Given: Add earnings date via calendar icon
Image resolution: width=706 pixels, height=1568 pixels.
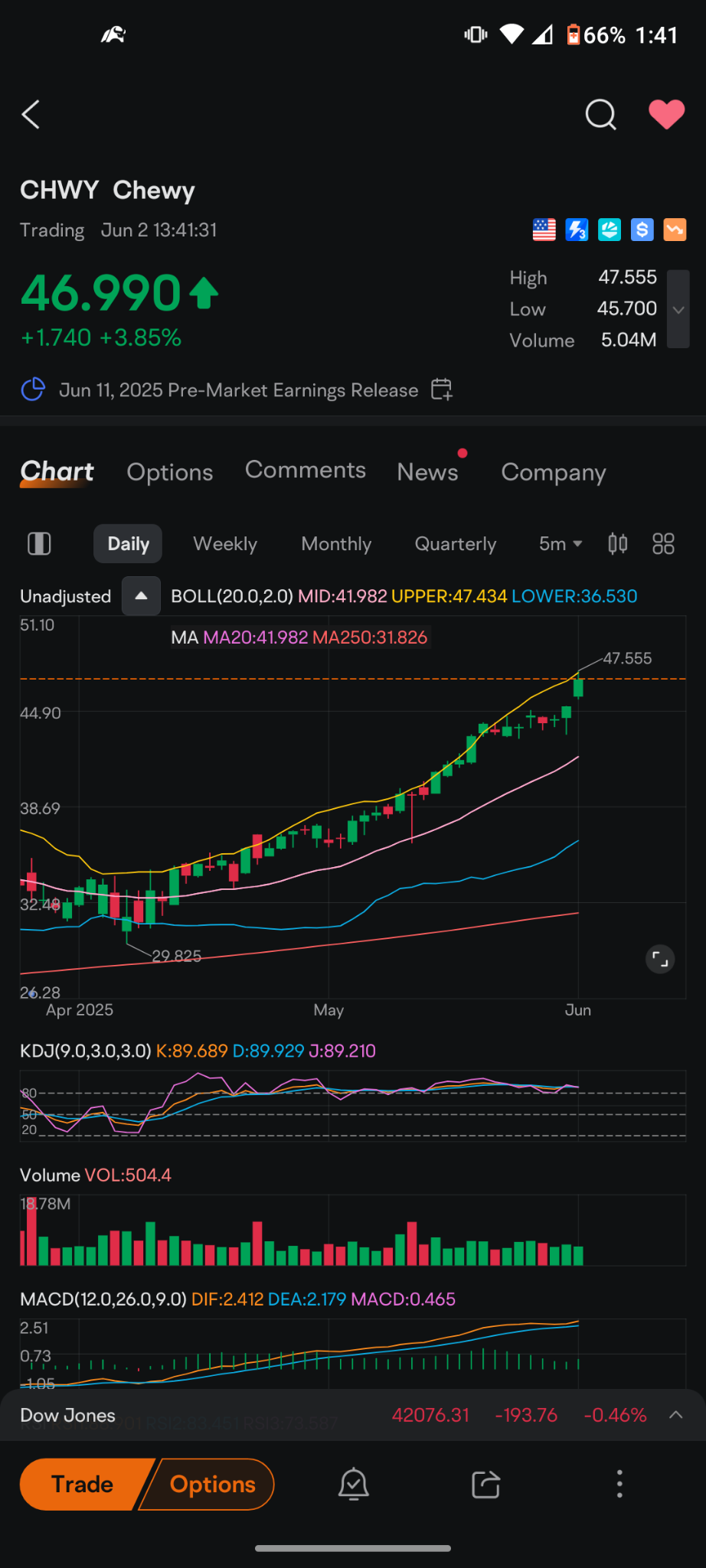Looking at the screenshot, I should (x=442, y=390).
